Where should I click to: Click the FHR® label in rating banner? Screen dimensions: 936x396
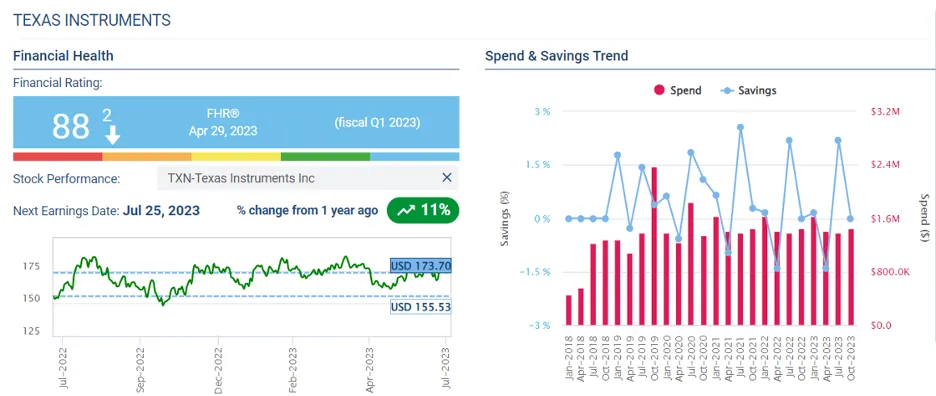[223, 113]
